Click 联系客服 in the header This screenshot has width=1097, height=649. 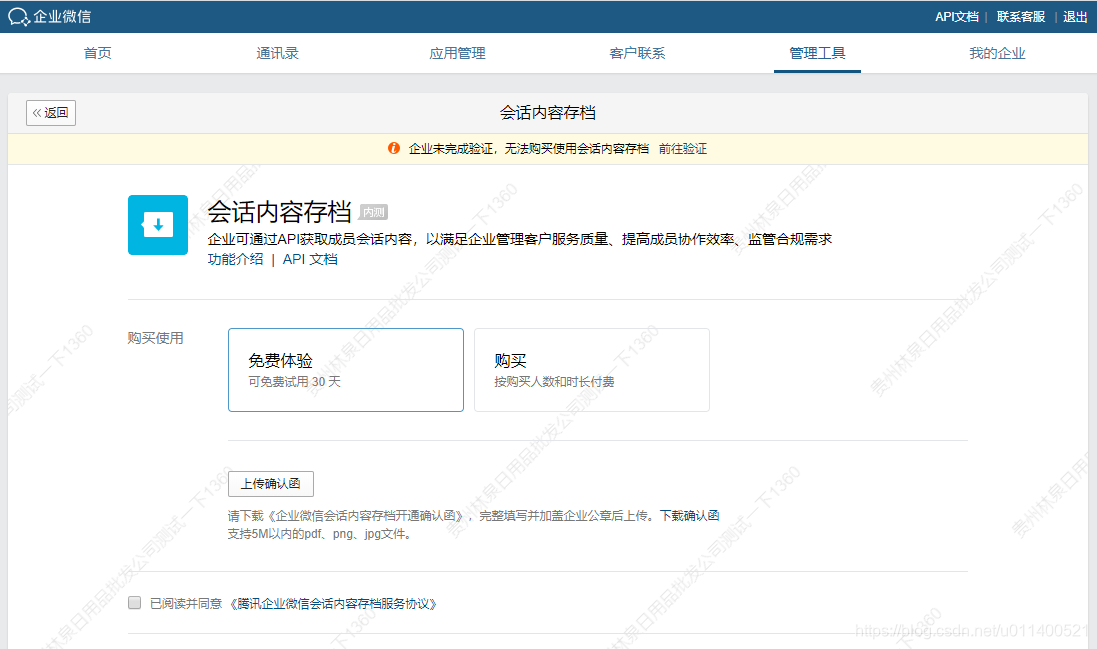[1021, 17]
